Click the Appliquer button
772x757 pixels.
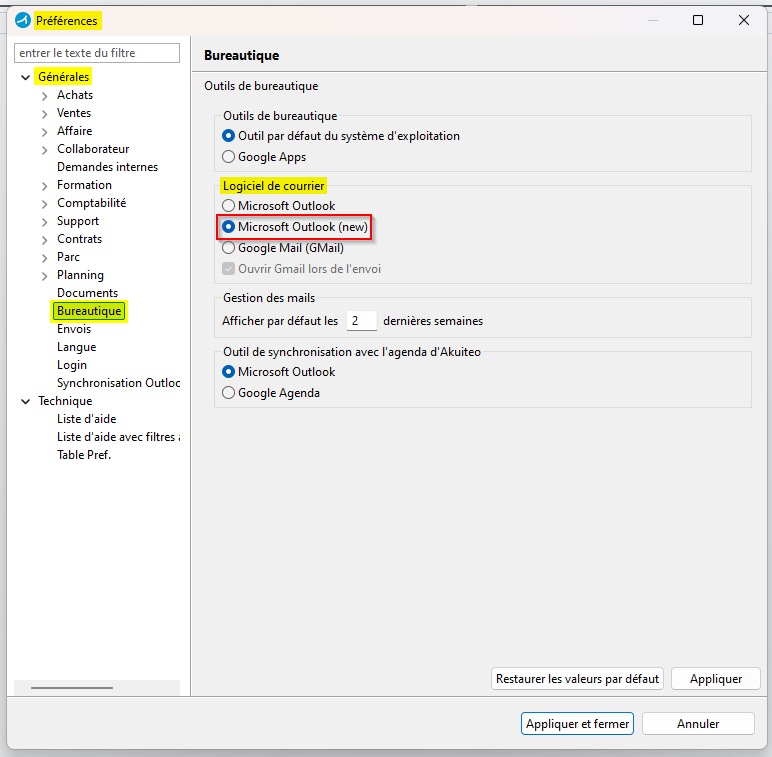(x=715, y=679)
